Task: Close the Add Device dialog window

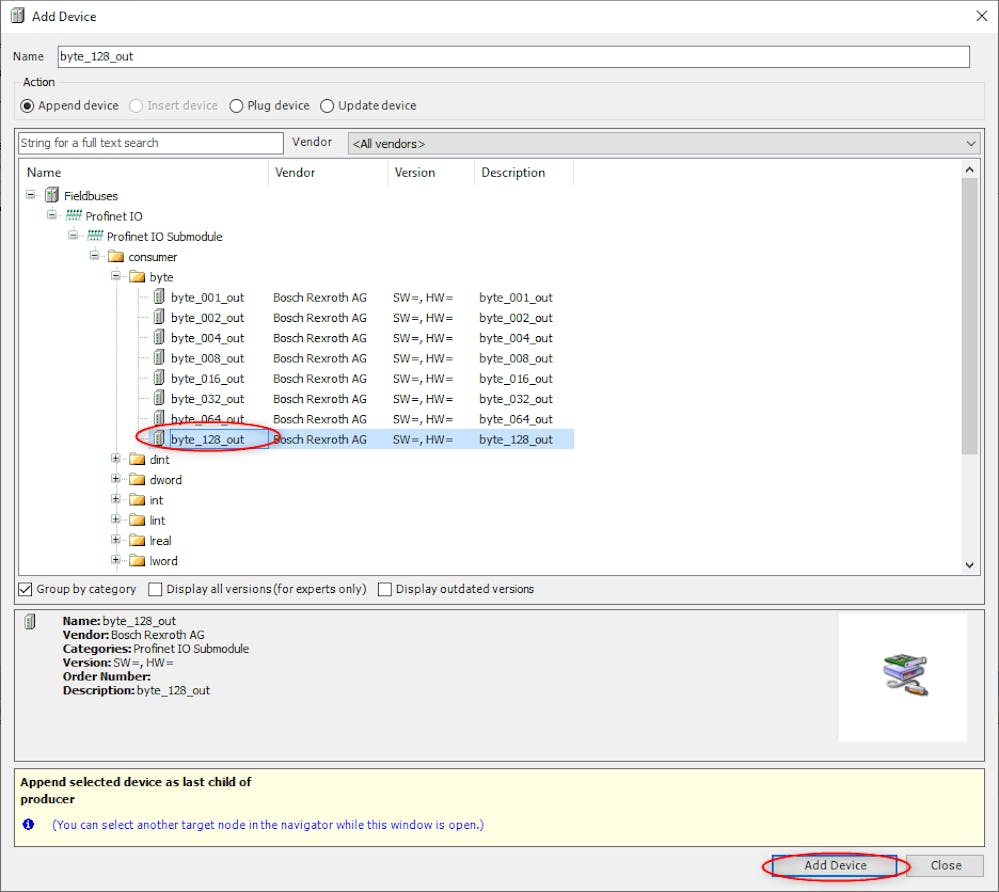Action: [981, 16]
